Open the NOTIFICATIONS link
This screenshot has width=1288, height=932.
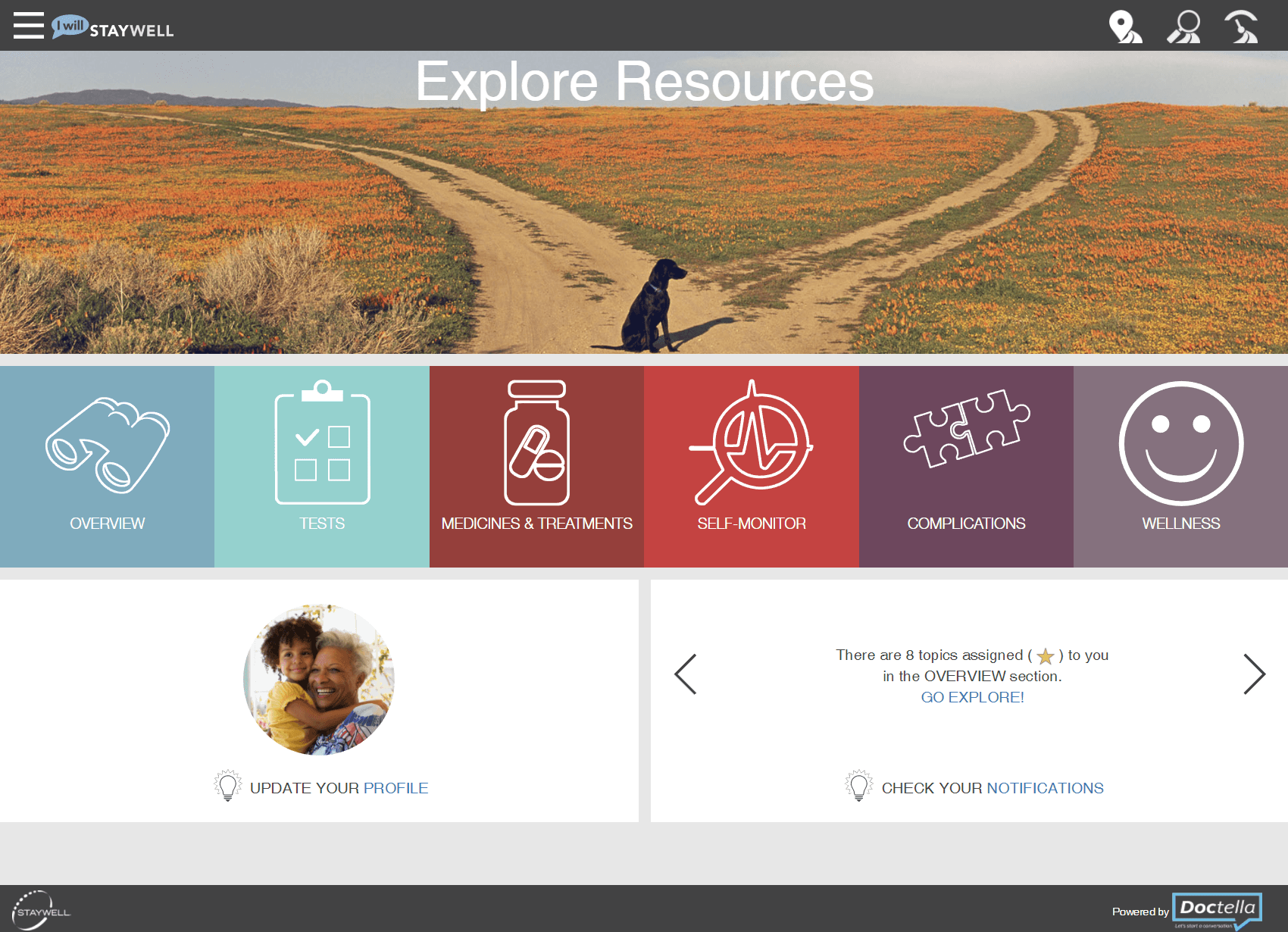1045,788
